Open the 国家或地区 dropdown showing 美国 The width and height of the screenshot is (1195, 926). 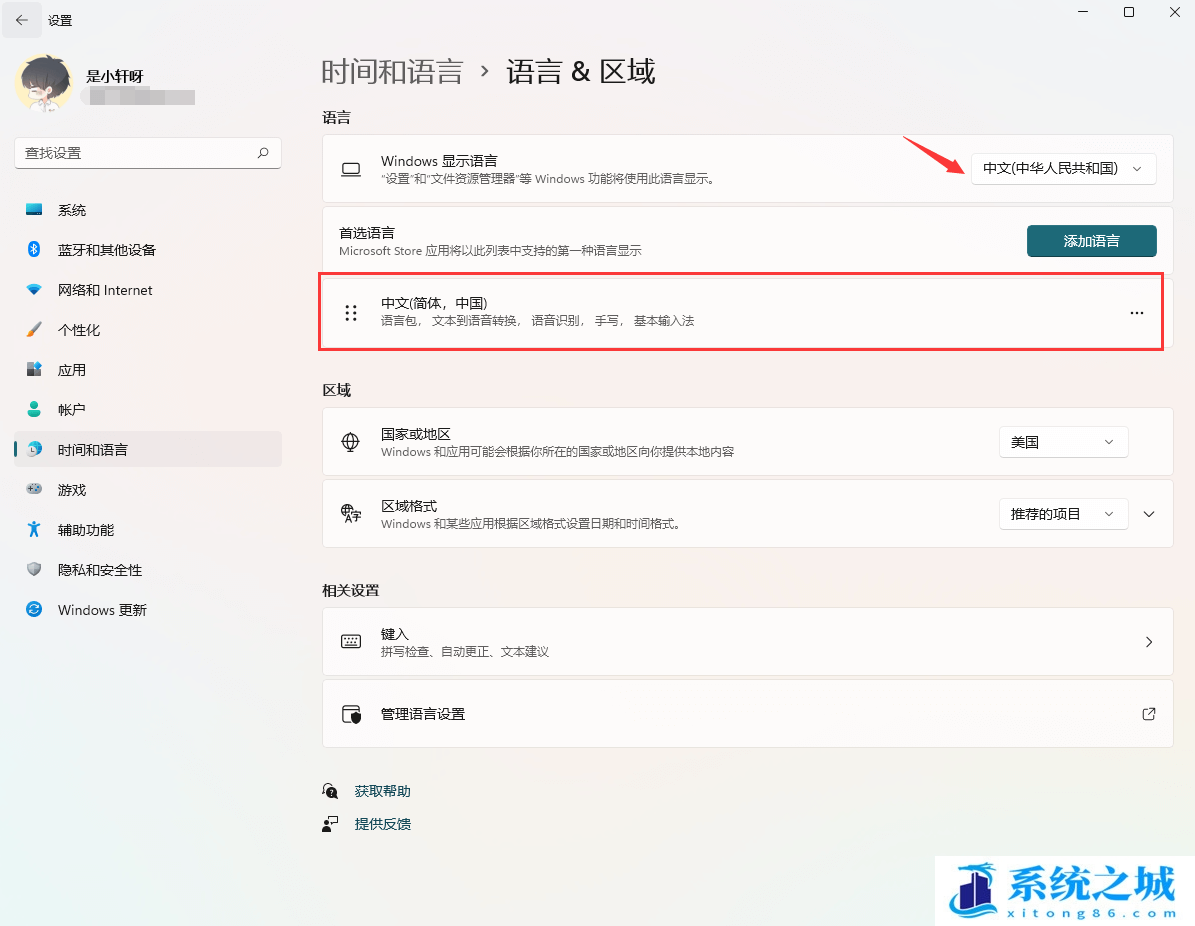(x=1063, y=441)
